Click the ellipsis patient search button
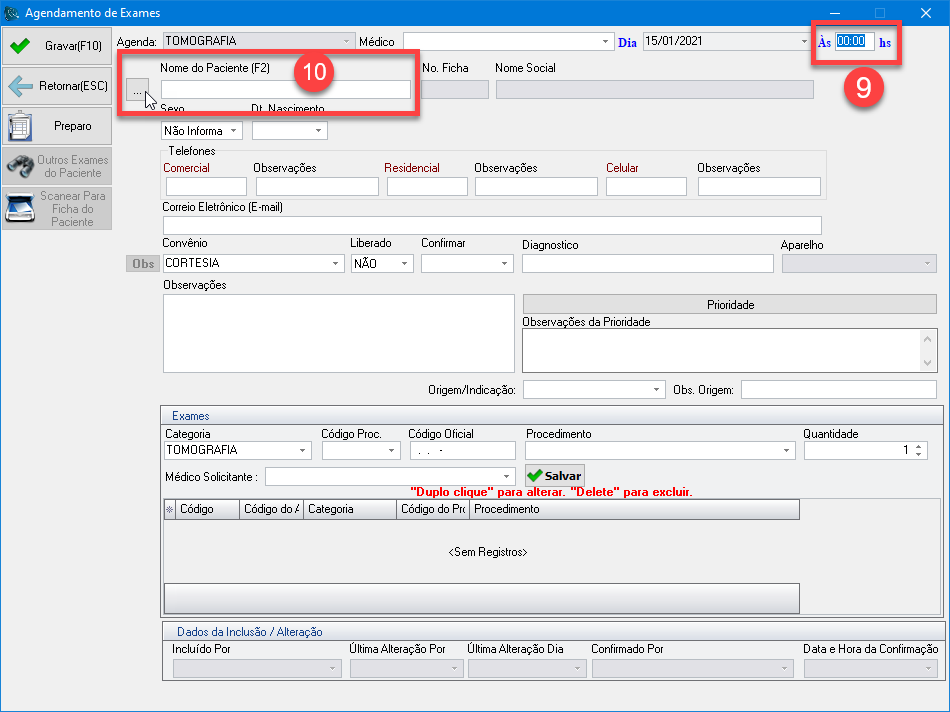Image resolution: width=950 pixels, height=712 pixels. point(137,91)
